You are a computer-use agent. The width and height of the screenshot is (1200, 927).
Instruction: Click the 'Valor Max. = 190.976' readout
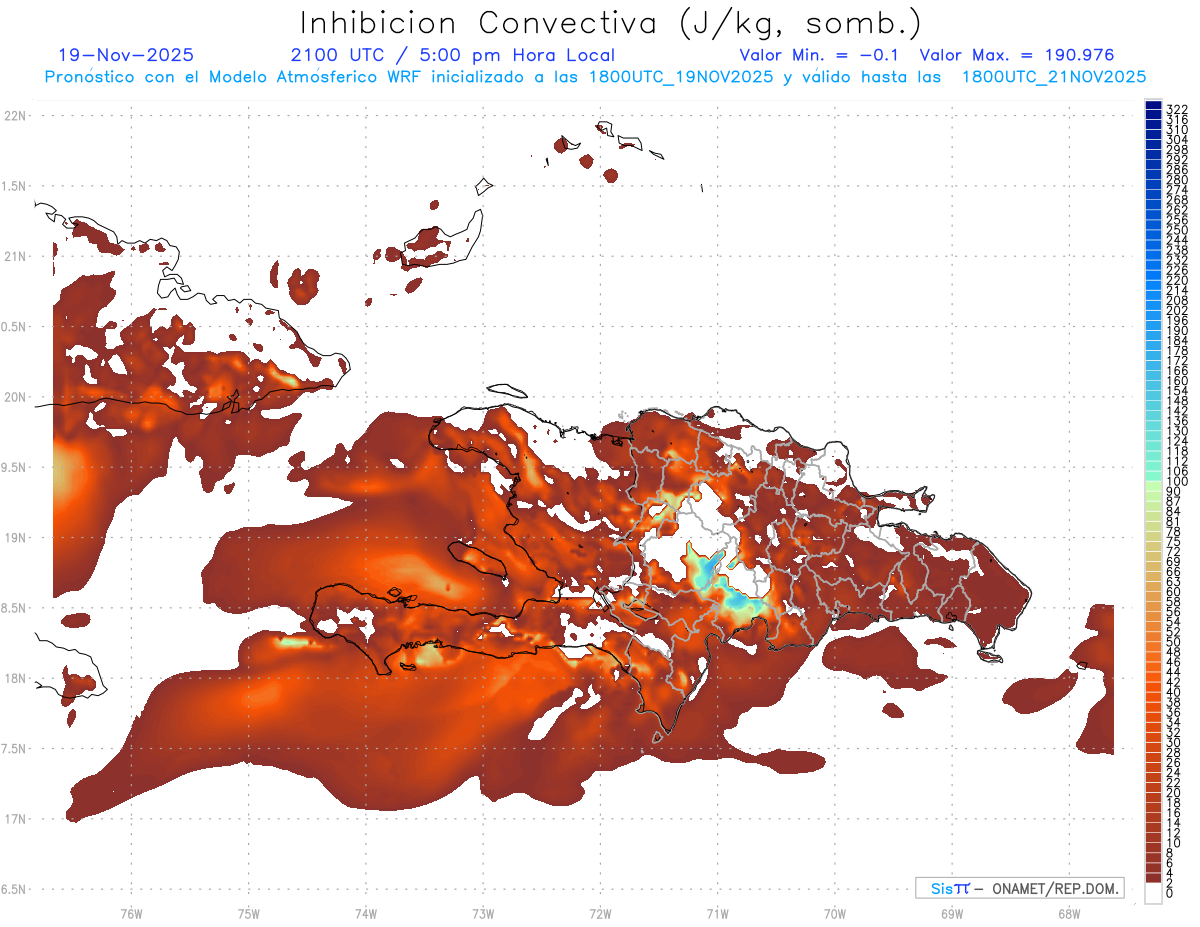1017,56
